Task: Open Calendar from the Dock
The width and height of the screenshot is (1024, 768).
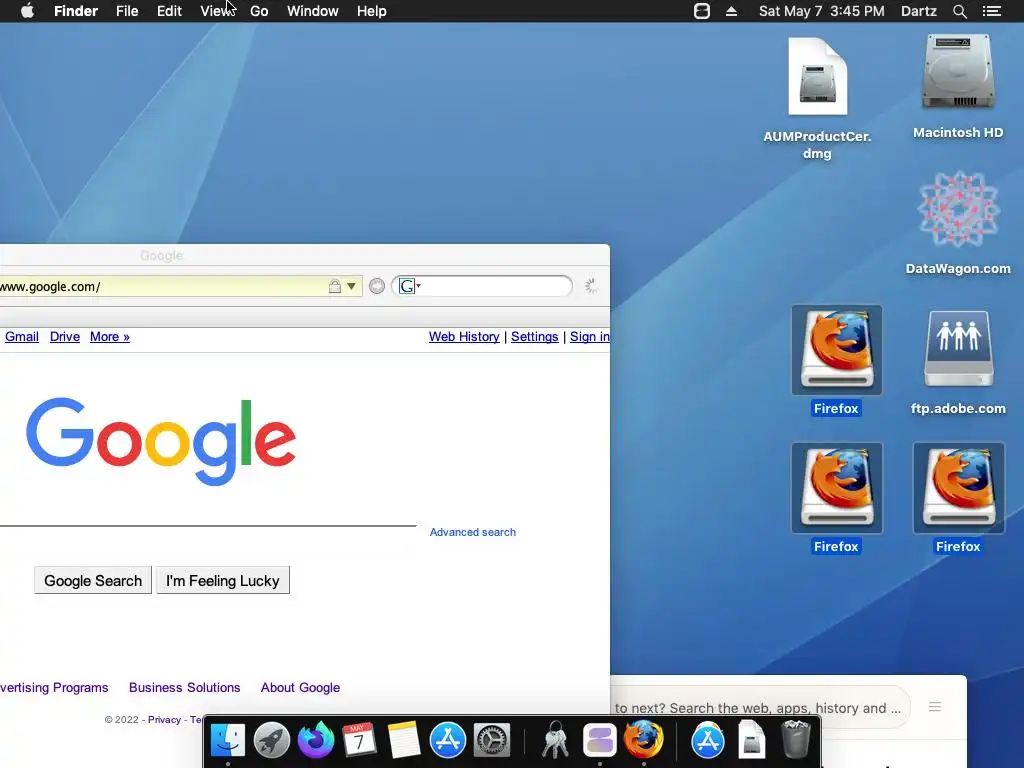Action: (359, 740)
